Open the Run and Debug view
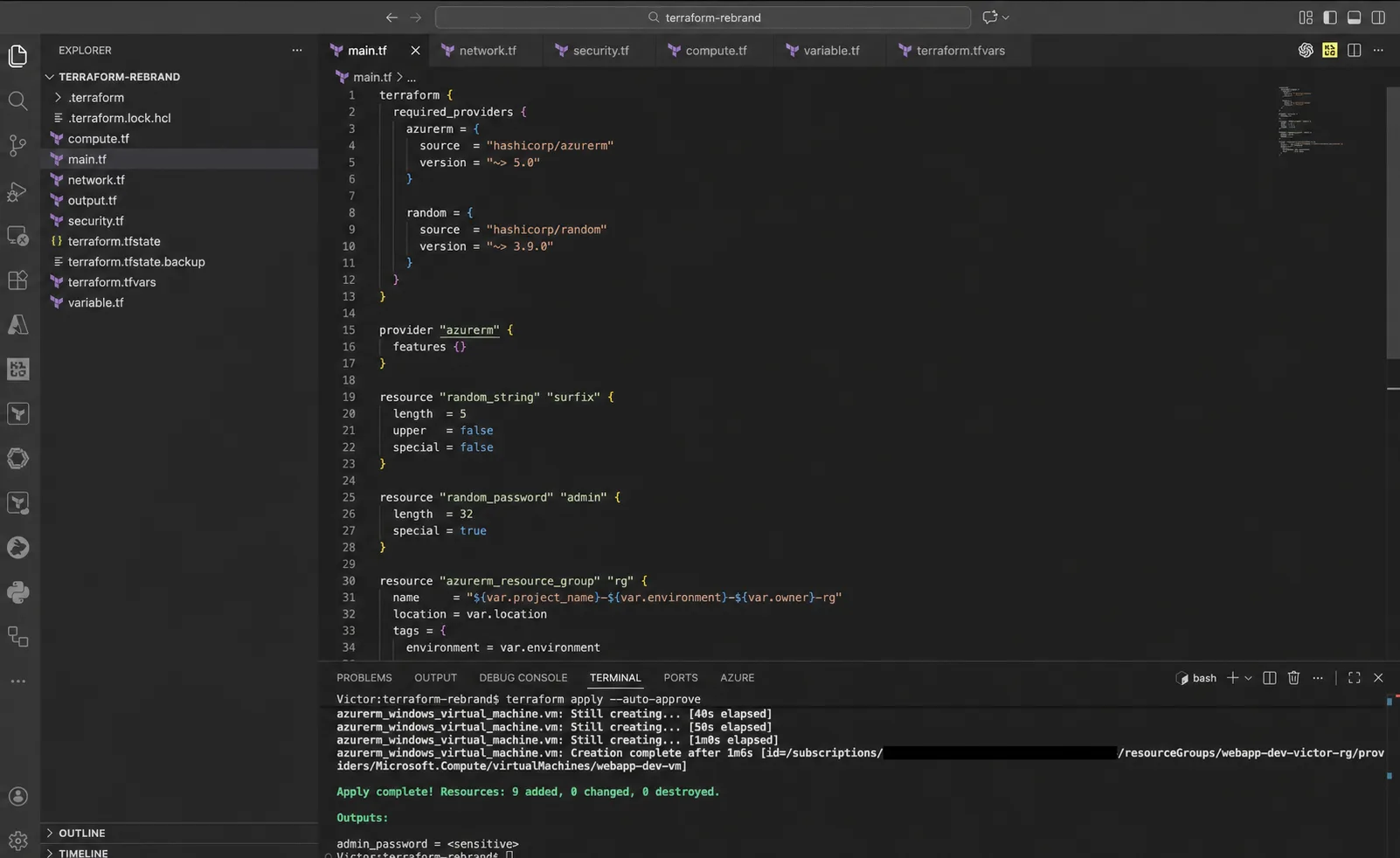Viewport: 1400px width, 858px height. (x=17, y=190)
